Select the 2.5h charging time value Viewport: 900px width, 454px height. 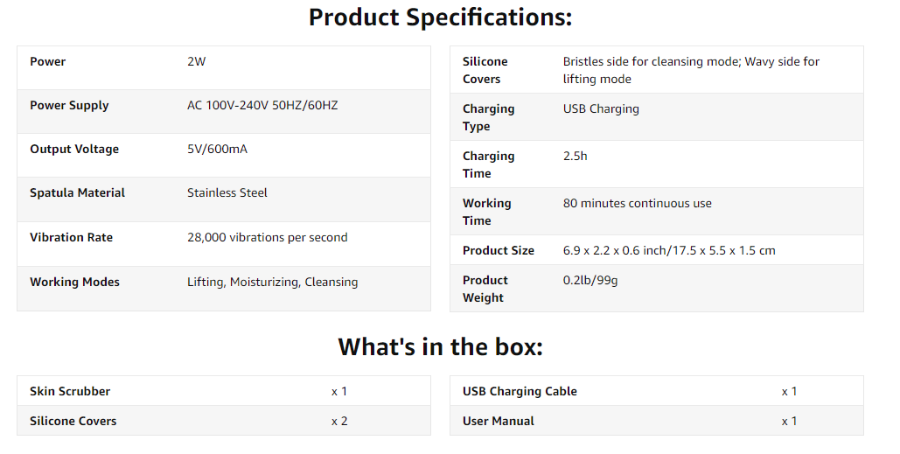575,156
